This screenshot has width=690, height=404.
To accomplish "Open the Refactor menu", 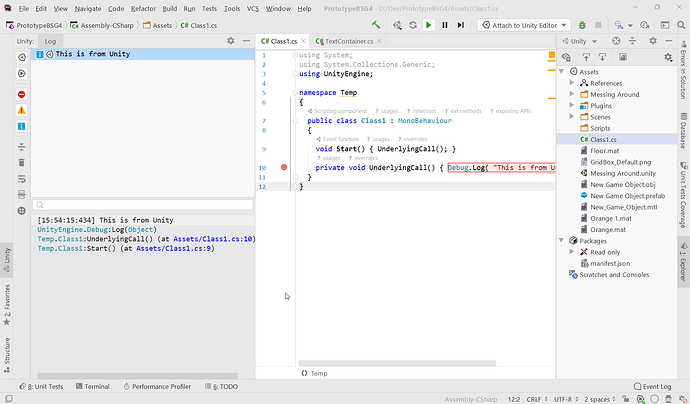I will coord(145,7).
